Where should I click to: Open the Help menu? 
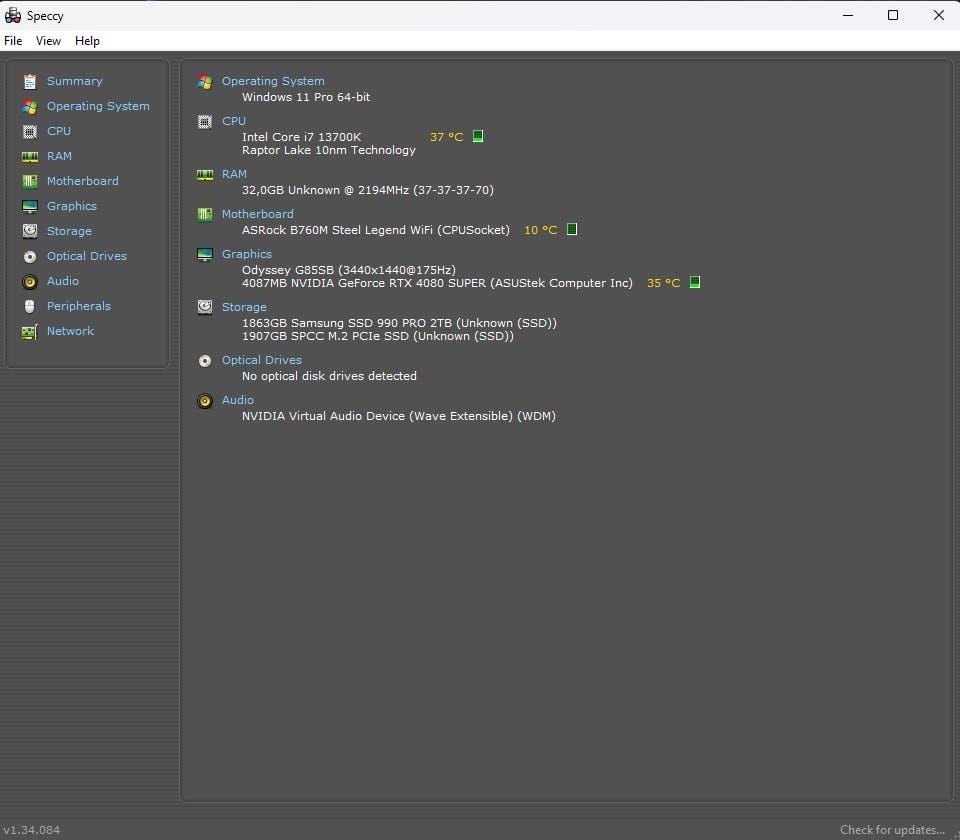[87, 41]
